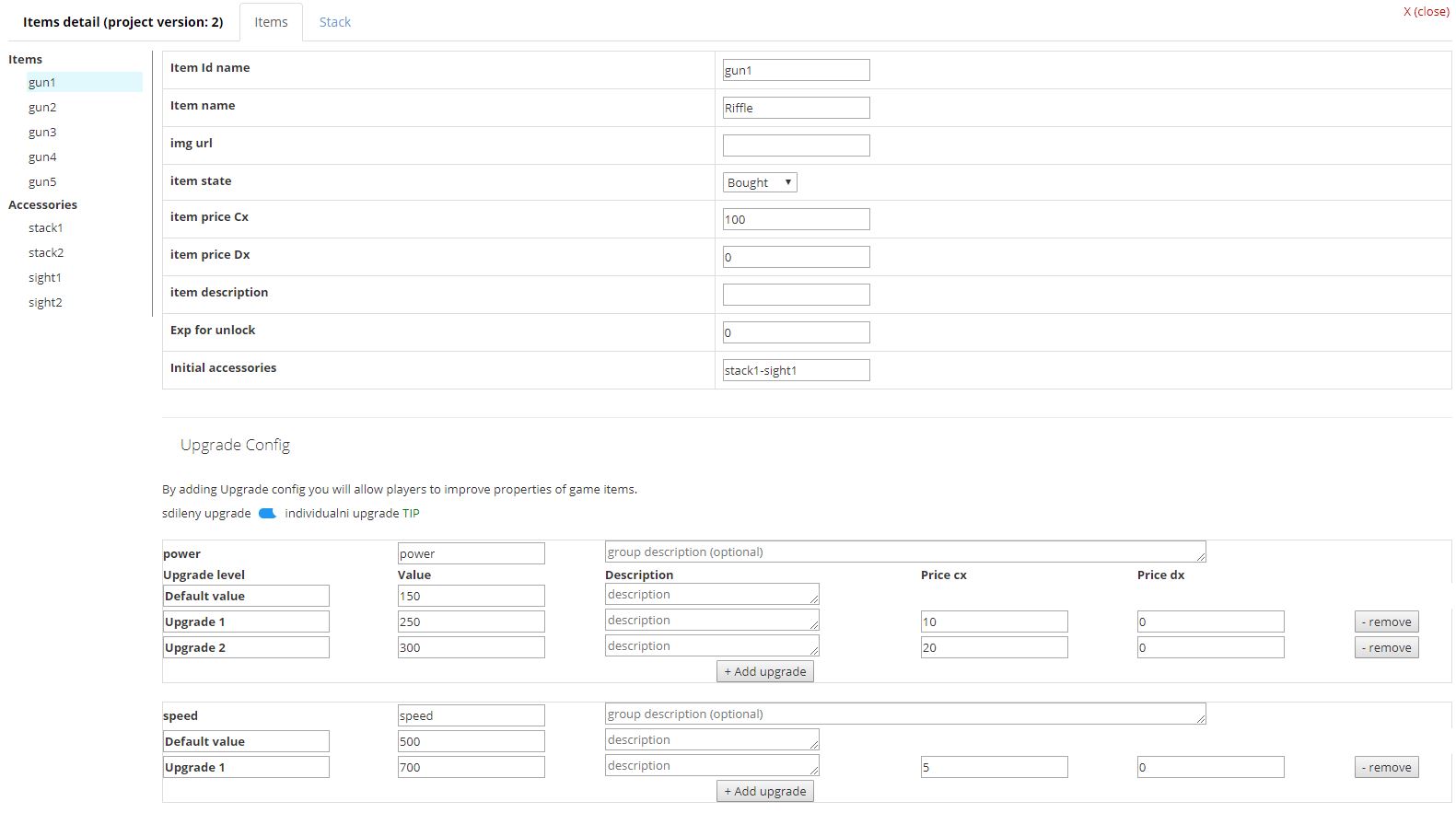Image resolution: width=1456 pixels, height=813 pixels.
Task: Remove power Upgrade 1 row
Action: [1386, 622]
